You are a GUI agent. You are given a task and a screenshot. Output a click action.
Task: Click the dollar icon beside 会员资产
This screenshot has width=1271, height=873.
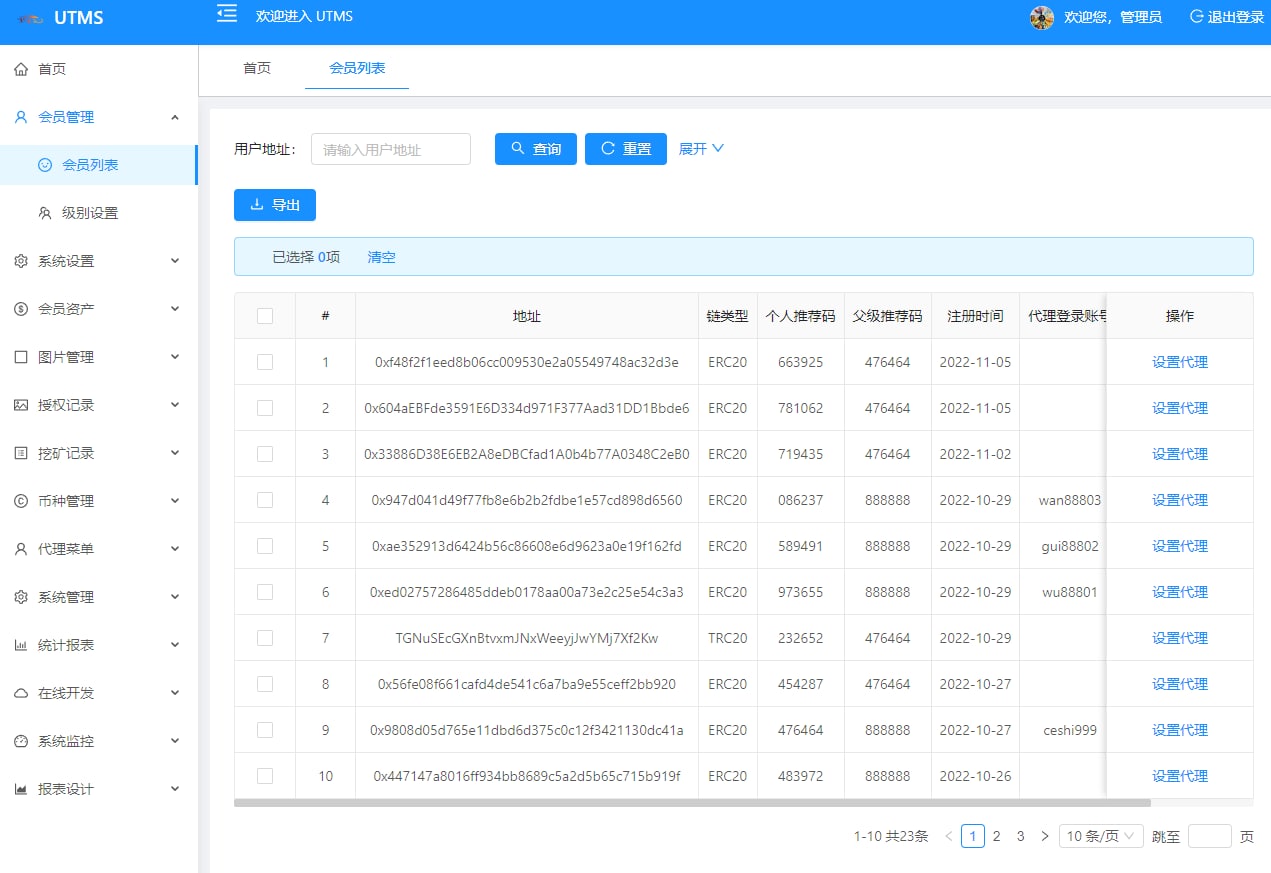tap(21, 309)
